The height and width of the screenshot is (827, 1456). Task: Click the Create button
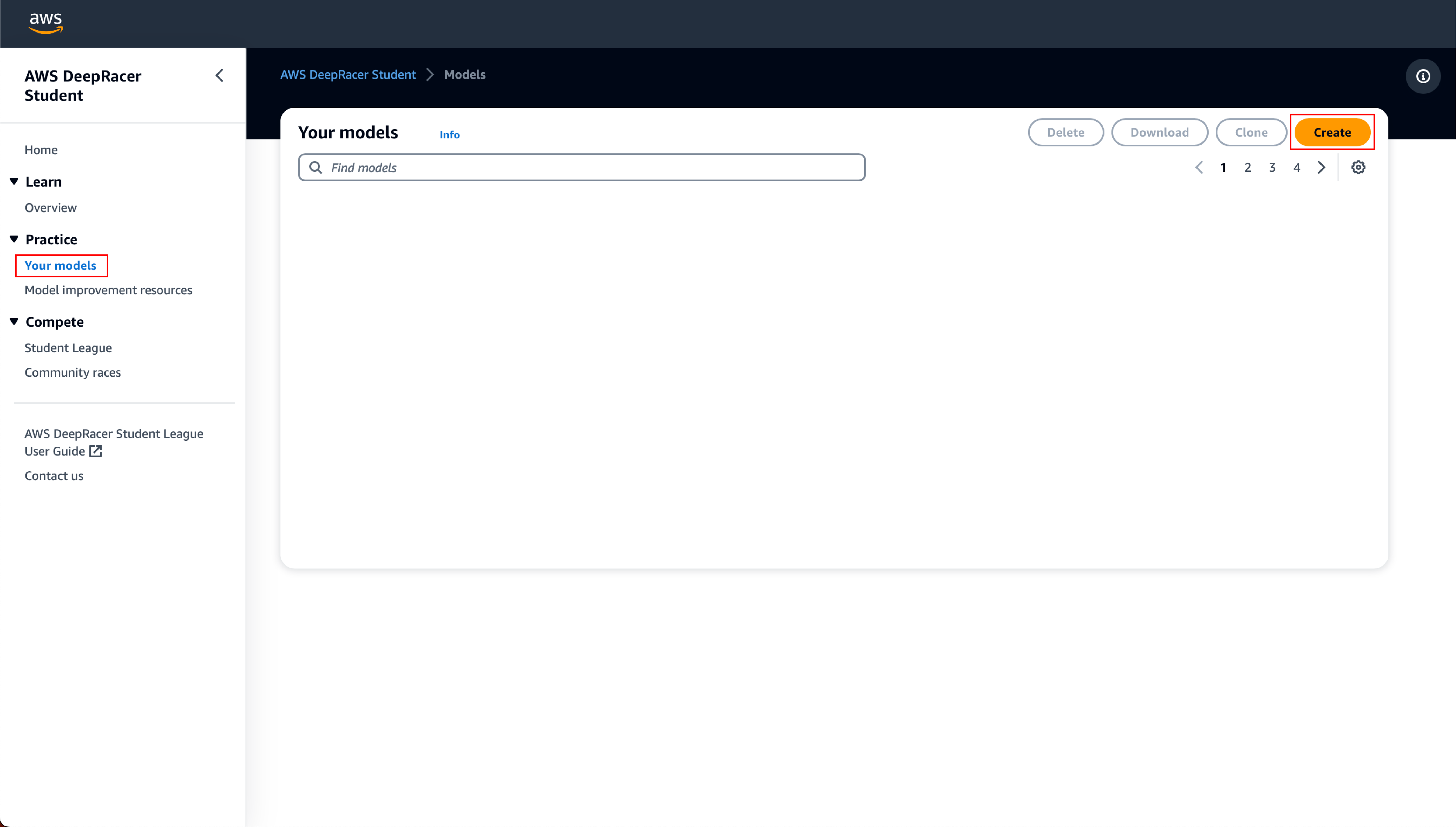pyautogui.click(x=1332, y=132)
